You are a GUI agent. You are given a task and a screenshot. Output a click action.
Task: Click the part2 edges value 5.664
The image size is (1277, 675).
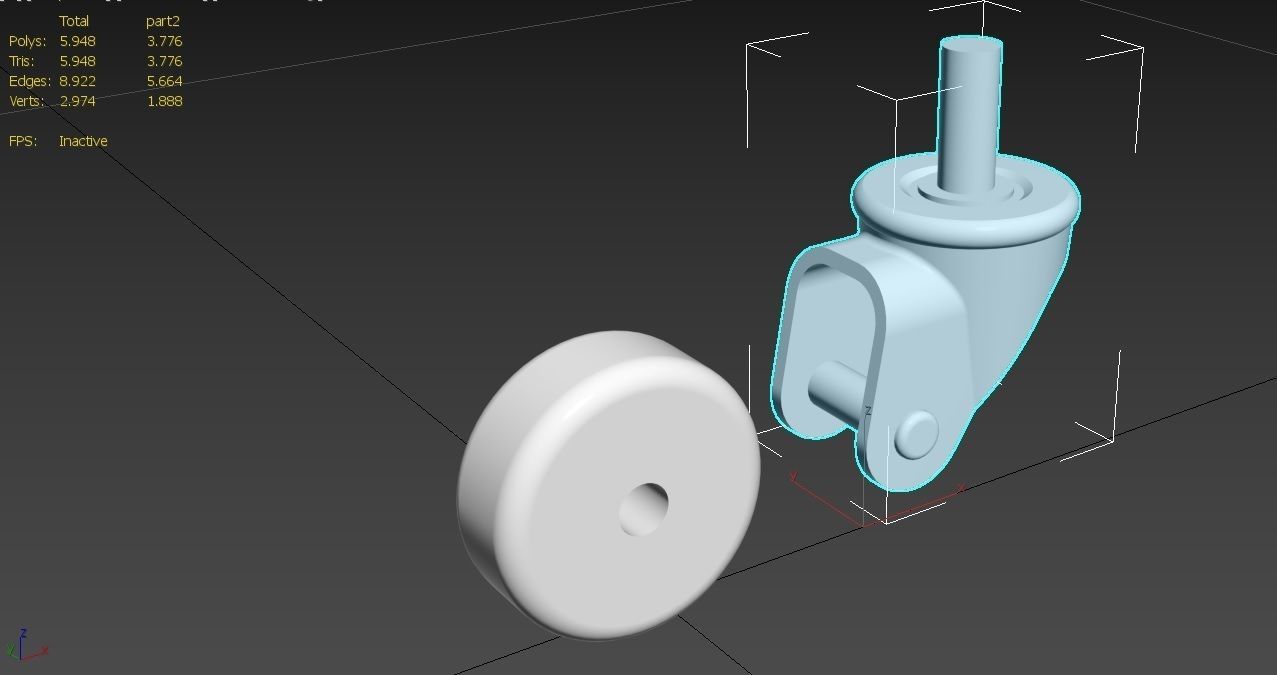point(164,81)
